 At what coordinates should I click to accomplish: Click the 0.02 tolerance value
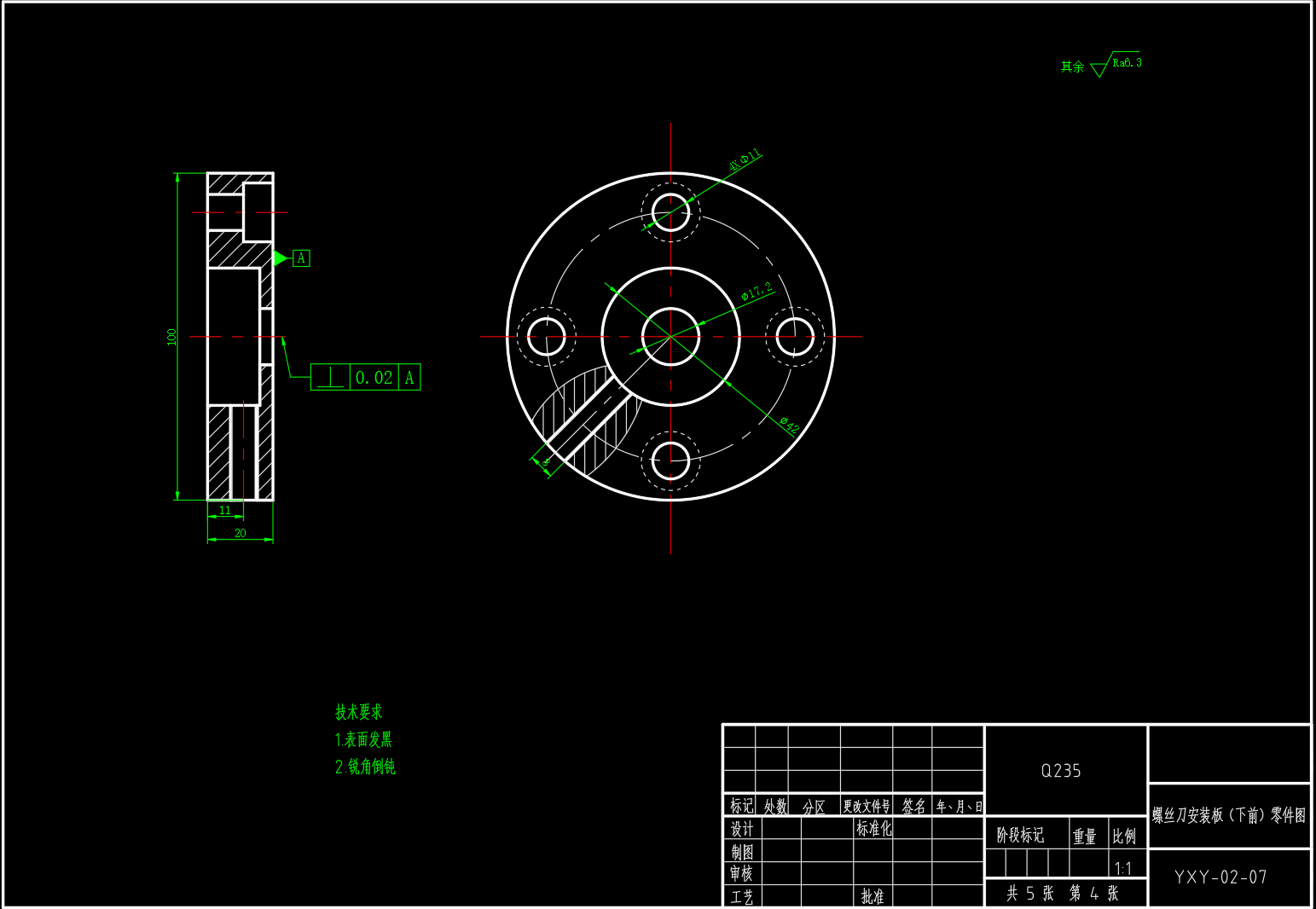tap(374, 378)
